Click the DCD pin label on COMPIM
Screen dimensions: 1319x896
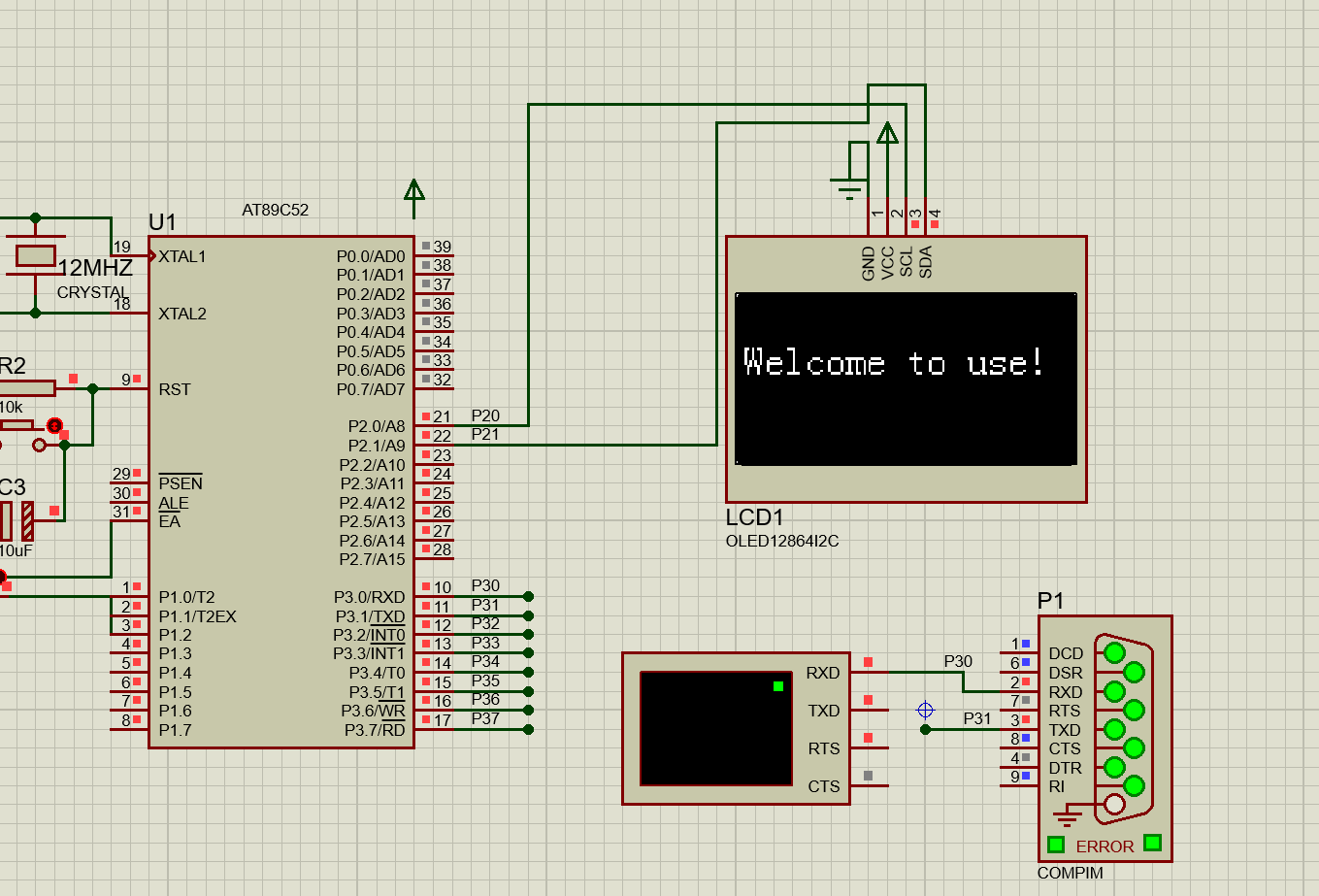click(x=1066, y=653)
